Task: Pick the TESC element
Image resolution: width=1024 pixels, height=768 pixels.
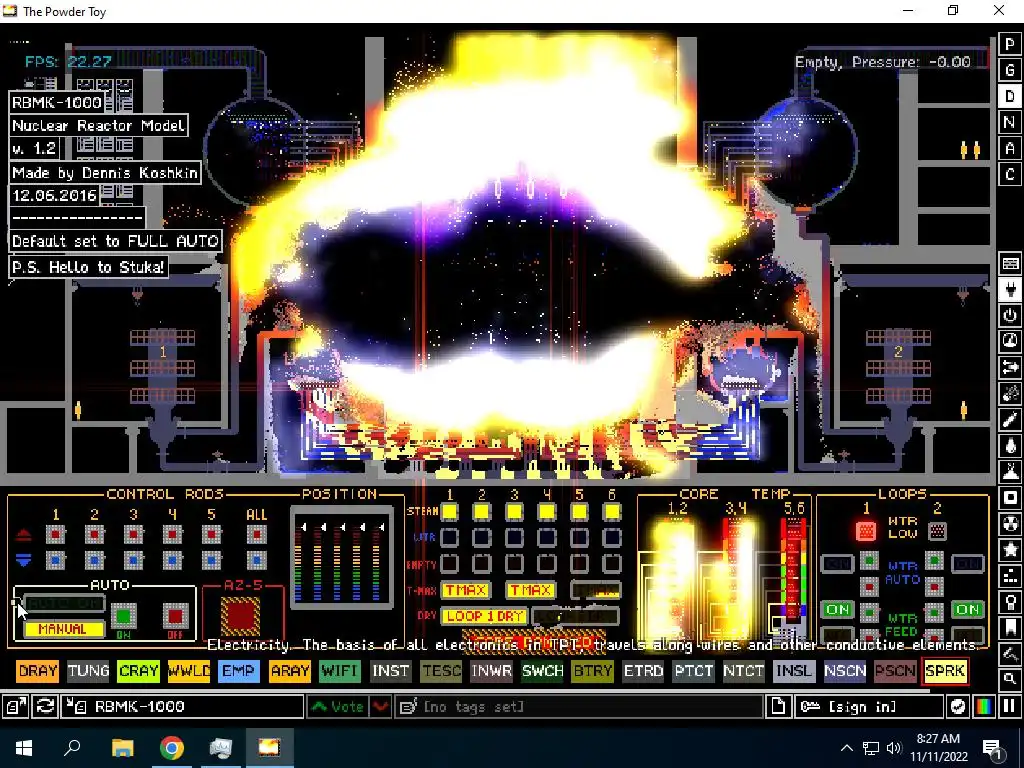Action: [x=441, y=671]
